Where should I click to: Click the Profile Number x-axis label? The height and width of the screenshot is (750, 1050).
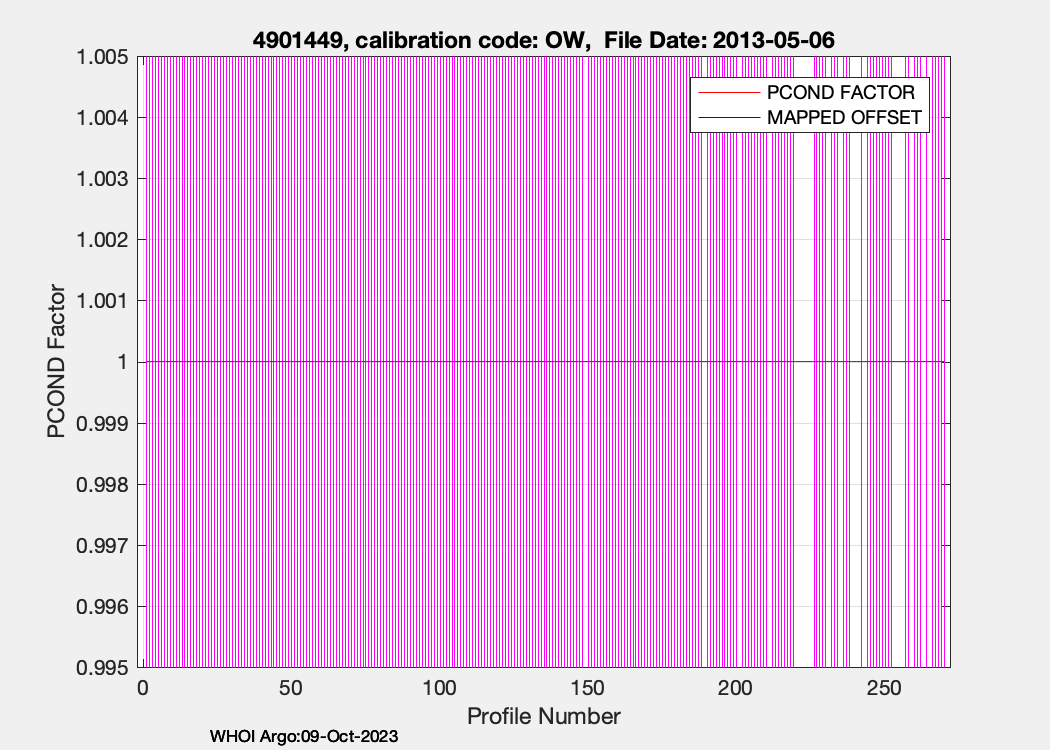543,716
